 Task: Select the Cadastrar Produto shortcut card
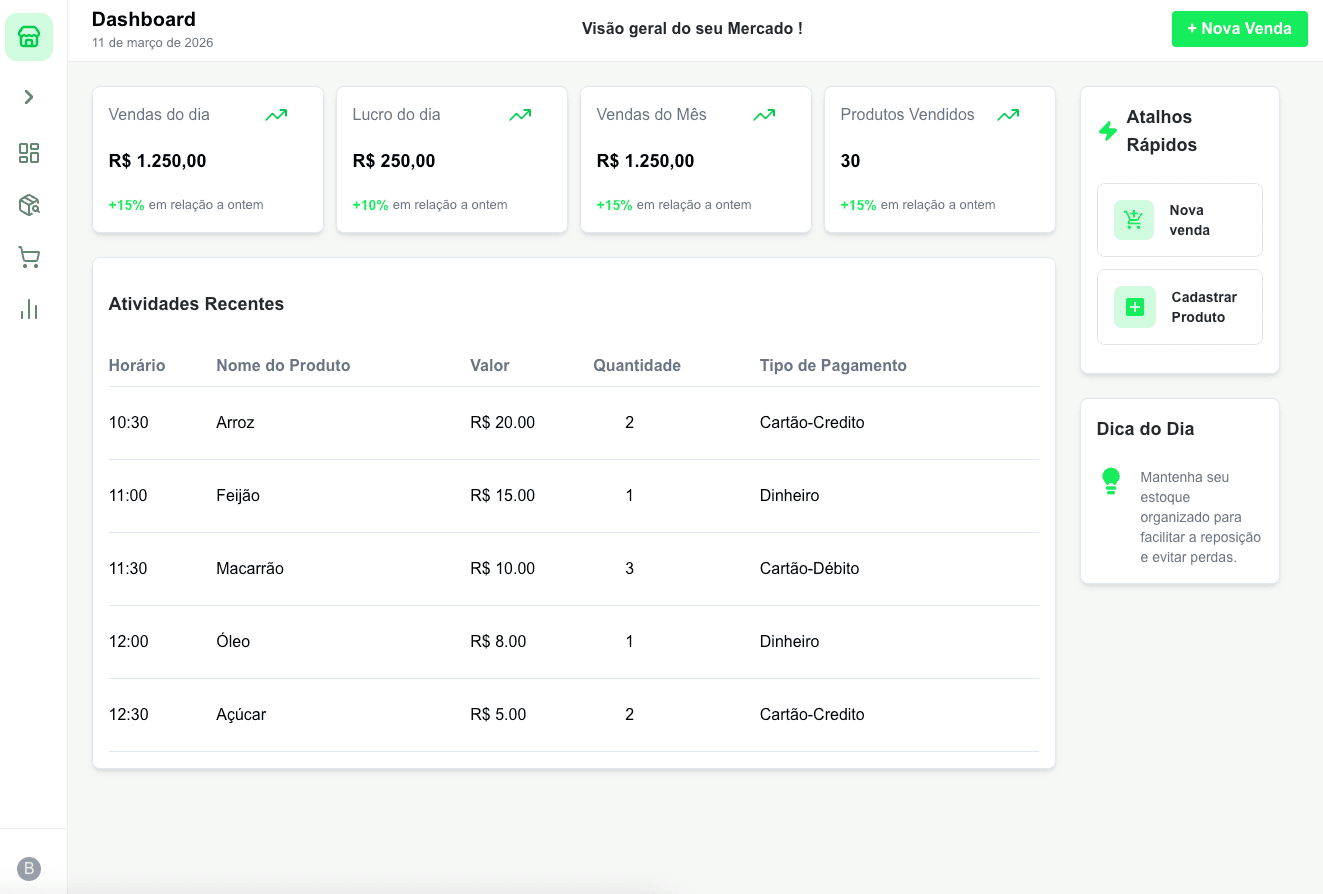click(x=1180, y=307)
